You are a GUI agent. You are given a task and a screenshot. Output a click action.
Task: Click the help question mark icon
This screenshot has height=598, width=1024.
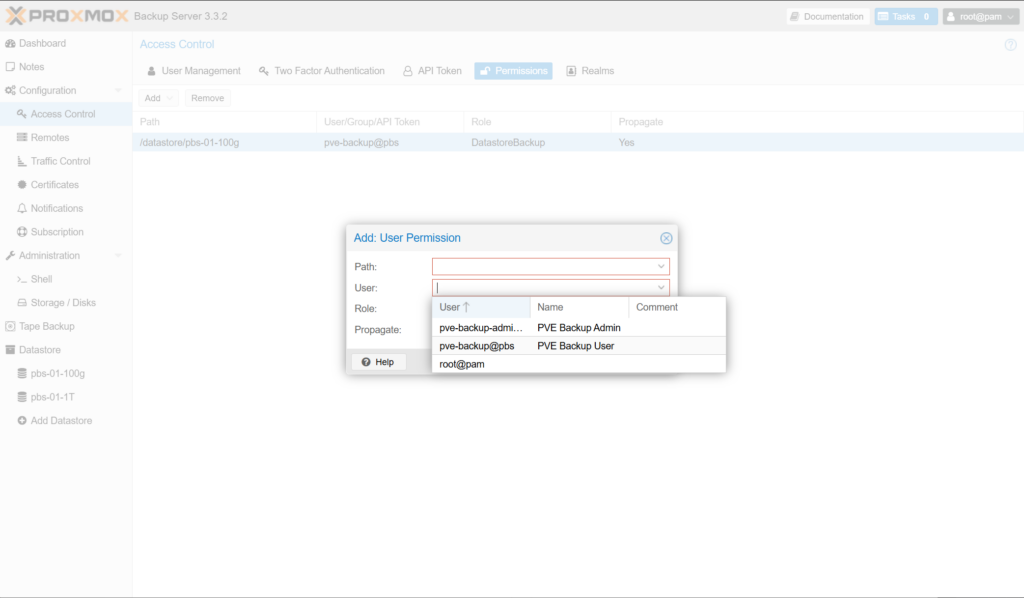(1009, 45)
